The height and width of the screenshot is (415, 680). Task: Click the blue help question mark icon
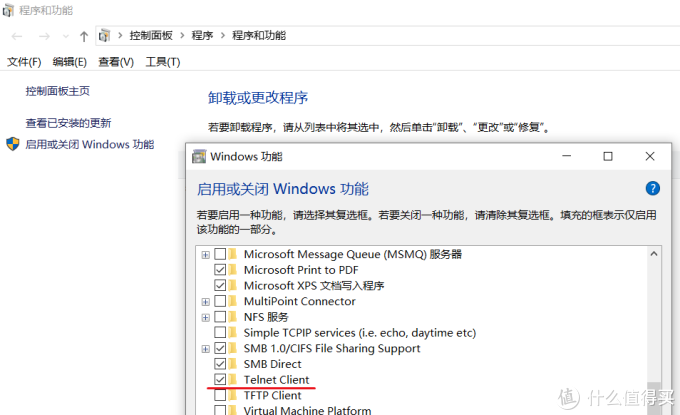pos(653,188)
